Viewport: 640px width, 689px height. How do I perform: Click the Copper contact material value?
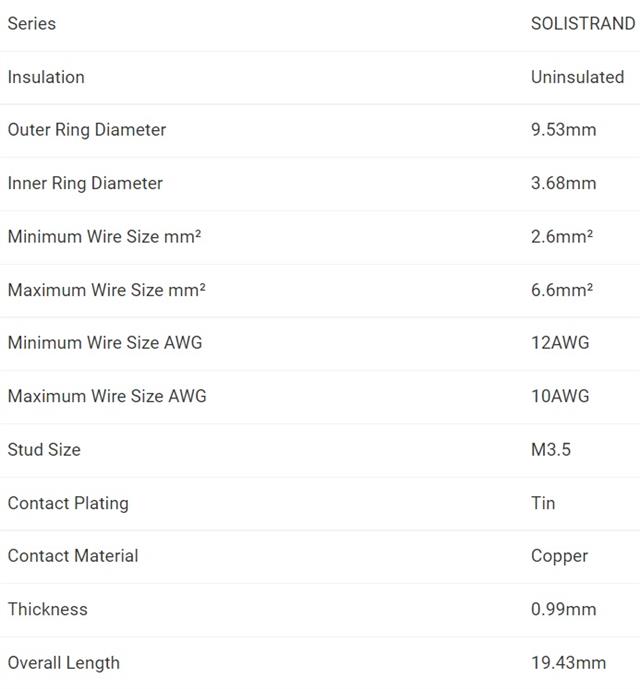[559, 557]
